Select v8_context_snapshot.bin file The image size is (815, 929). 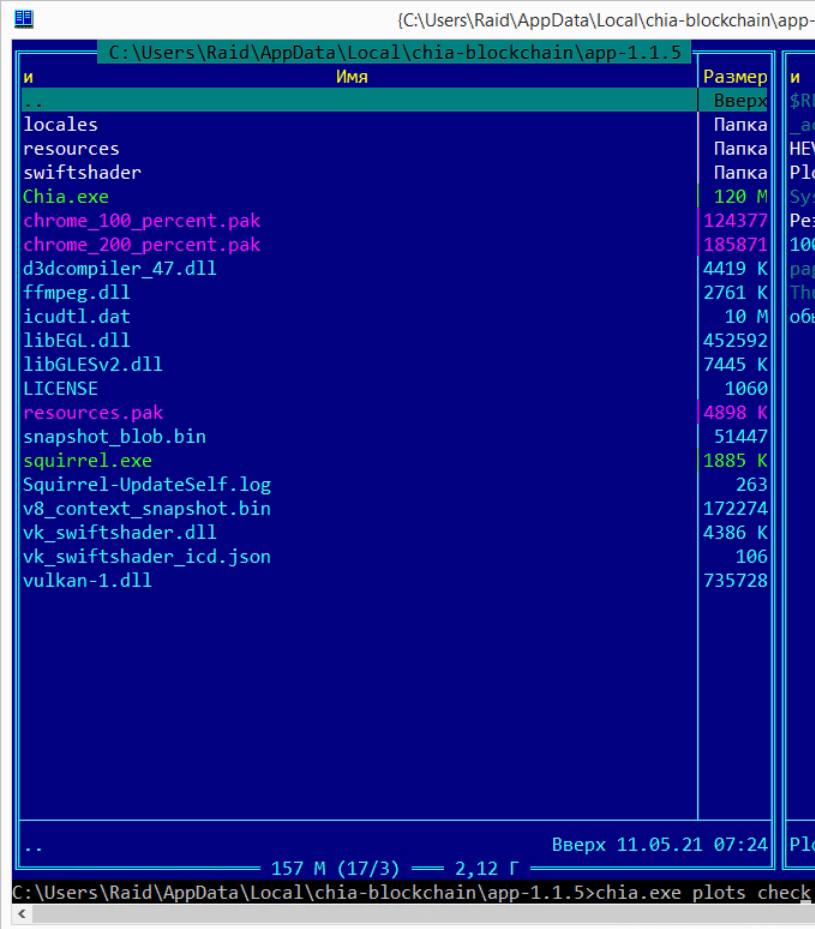click(147, 508)
